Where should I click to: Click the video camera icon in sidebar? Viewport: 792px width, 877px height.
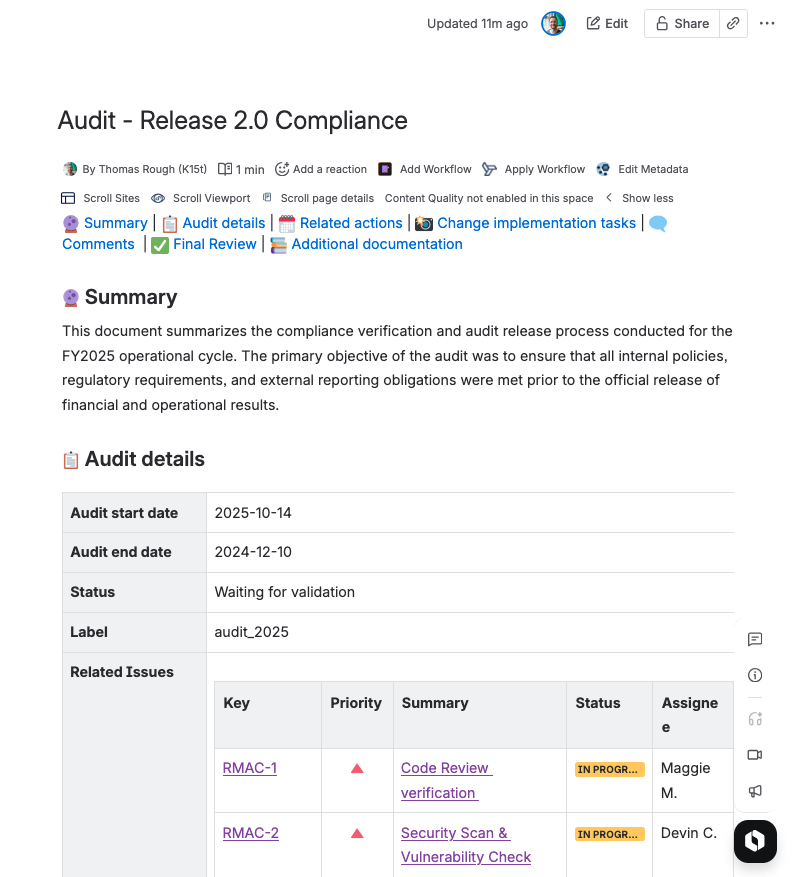[x=755, y=754]
